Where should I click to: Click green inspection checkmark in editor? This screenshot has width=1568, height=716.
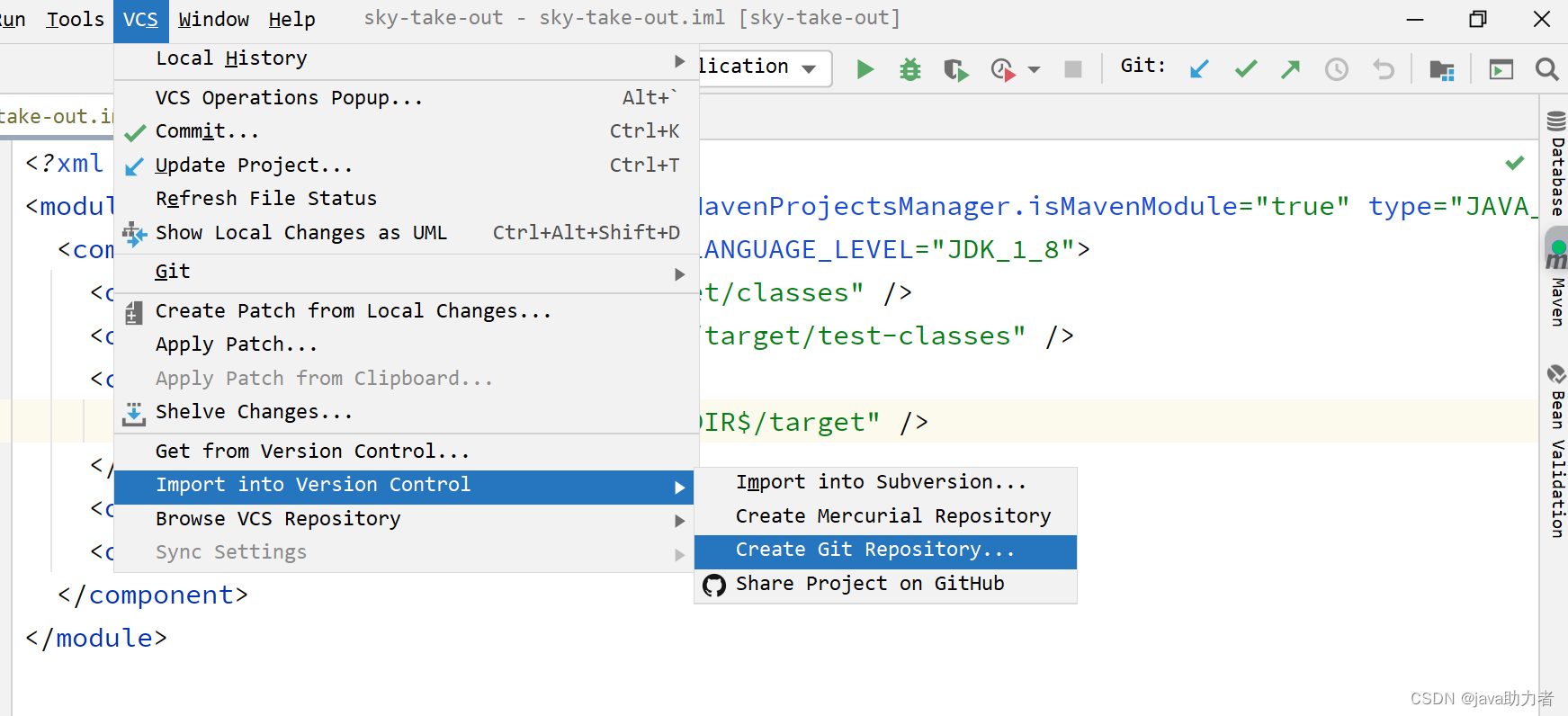[x=1515, y=163]
